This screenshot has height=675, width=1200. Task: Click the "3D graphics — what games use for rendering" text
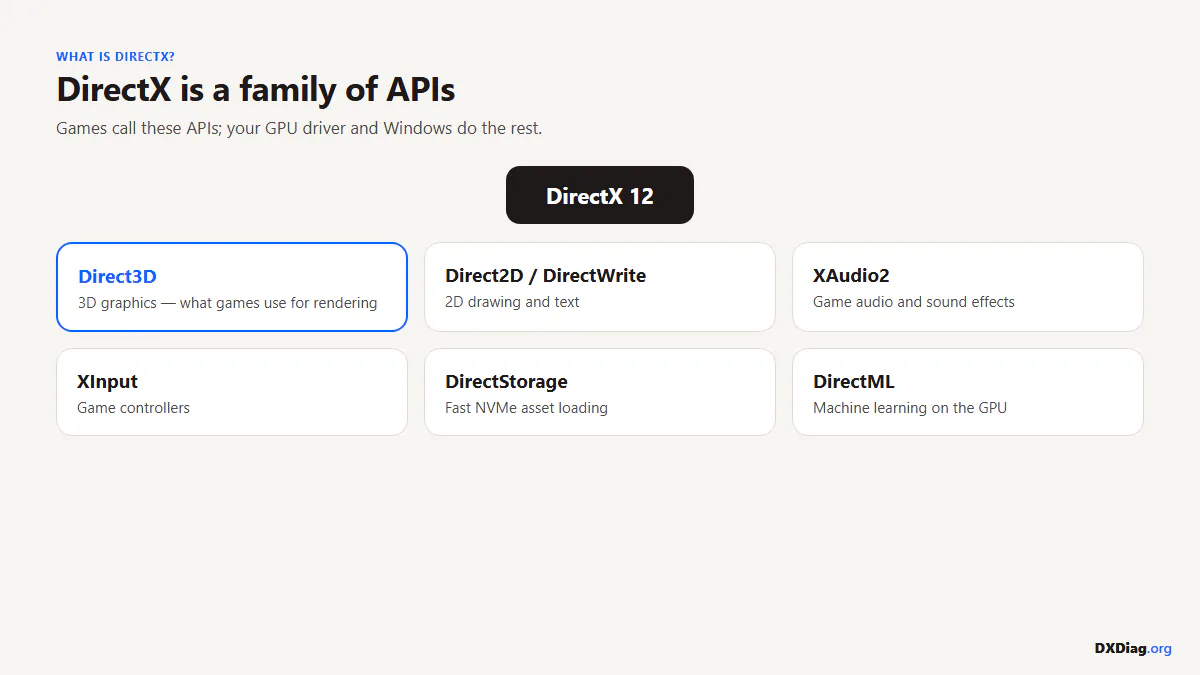pos(228,303)
